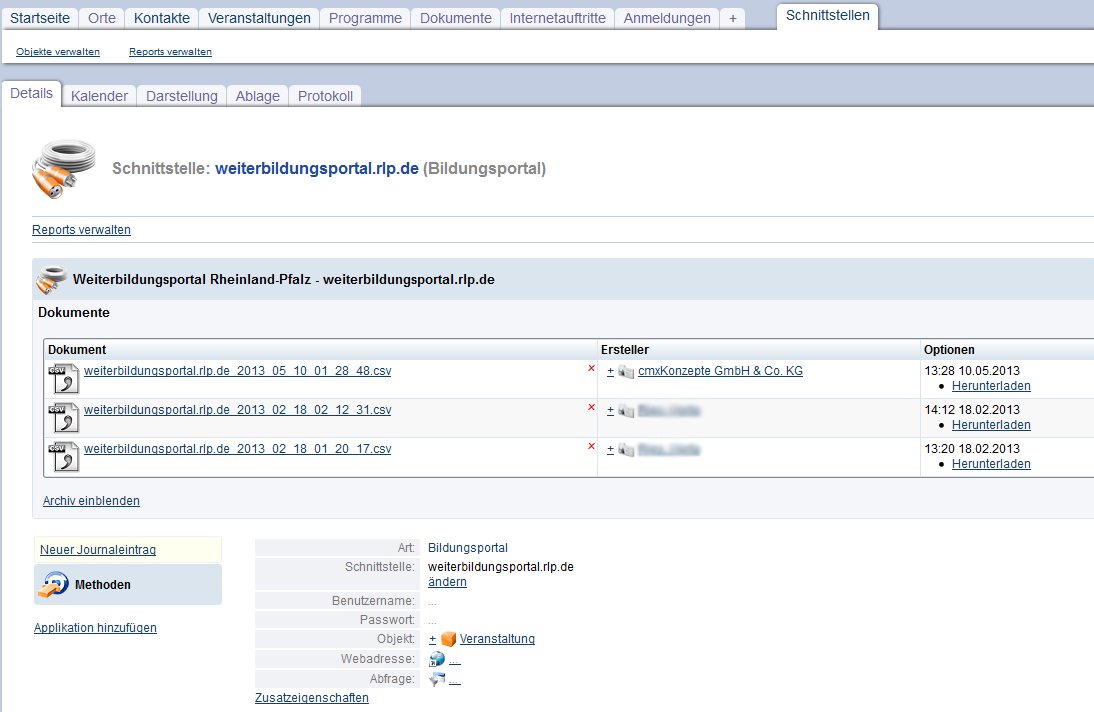
Task: Click the Methoden panel icon
Action: pos(54,585)
